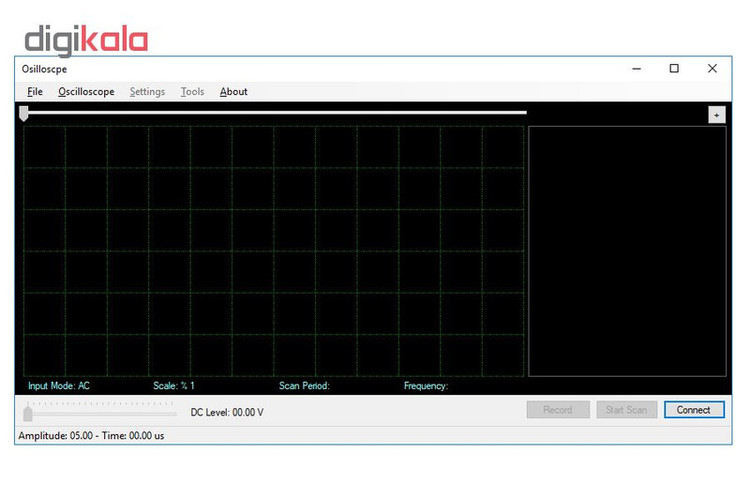
Task: Minimize the Osilloscpe window
Action: click(x=636, y=69)
